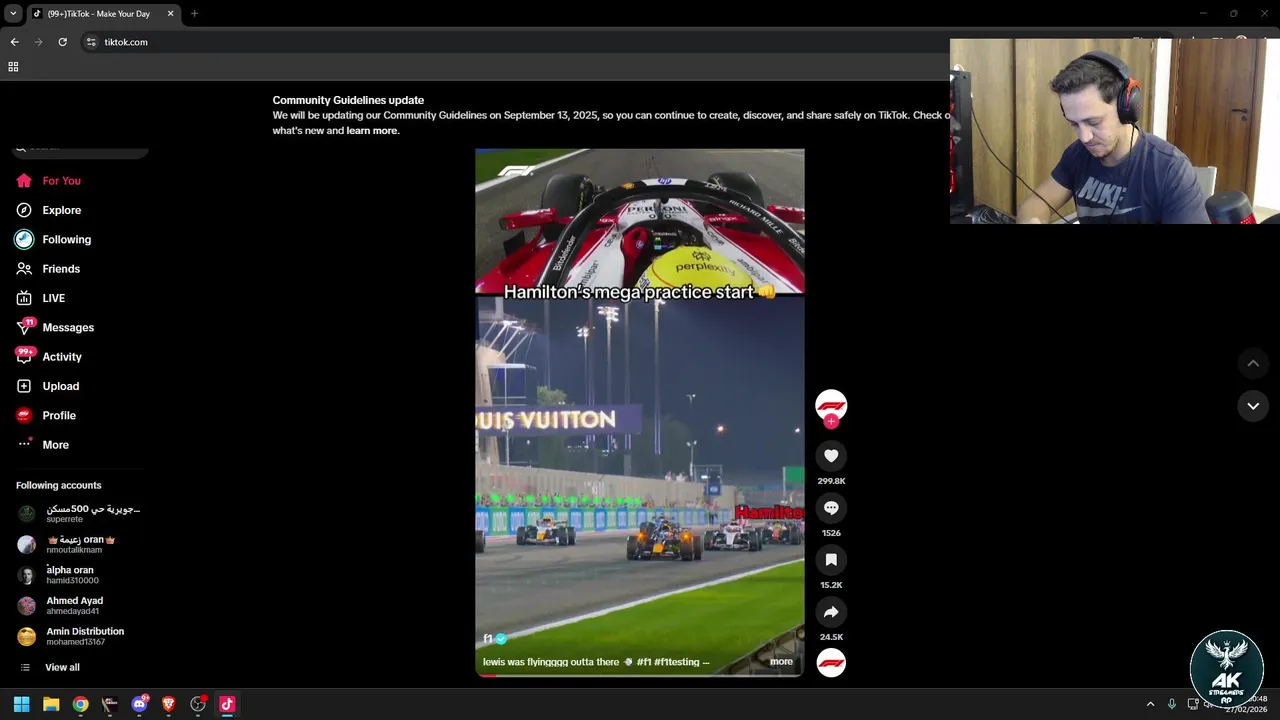Open comments with 1526 count
The image size is (1280, 720).
pos(831,508)
